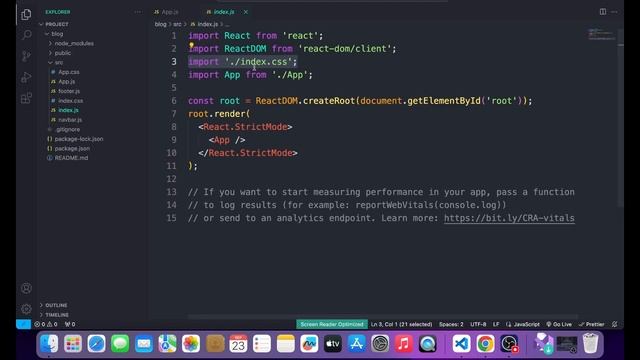Open the App Store from the dock
640x360 pixels.
[x=356, y=344]
